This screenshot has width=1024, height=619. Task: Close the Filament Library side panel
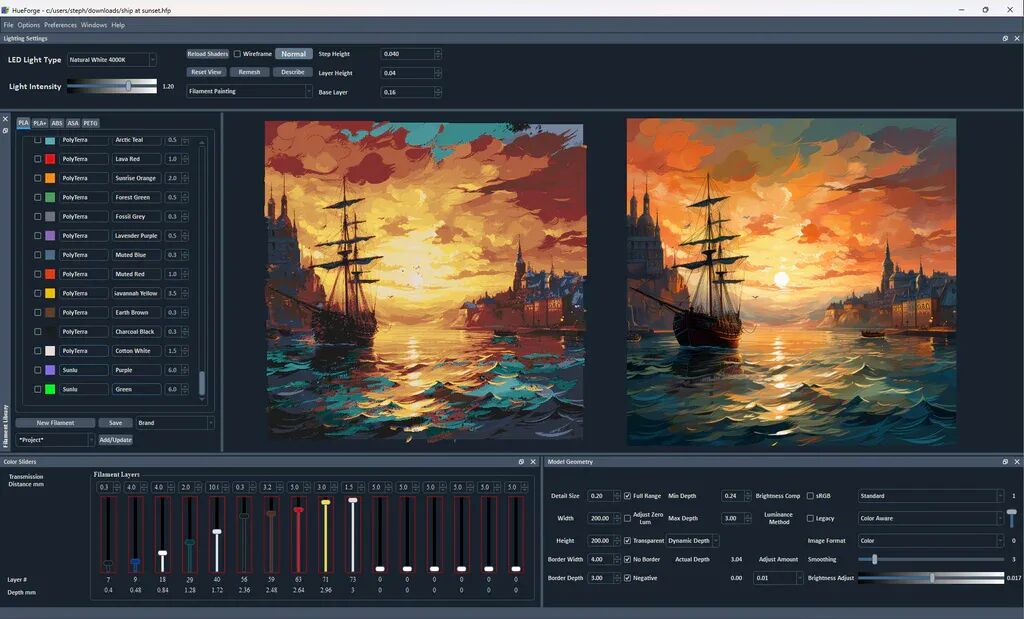(5, 119)
